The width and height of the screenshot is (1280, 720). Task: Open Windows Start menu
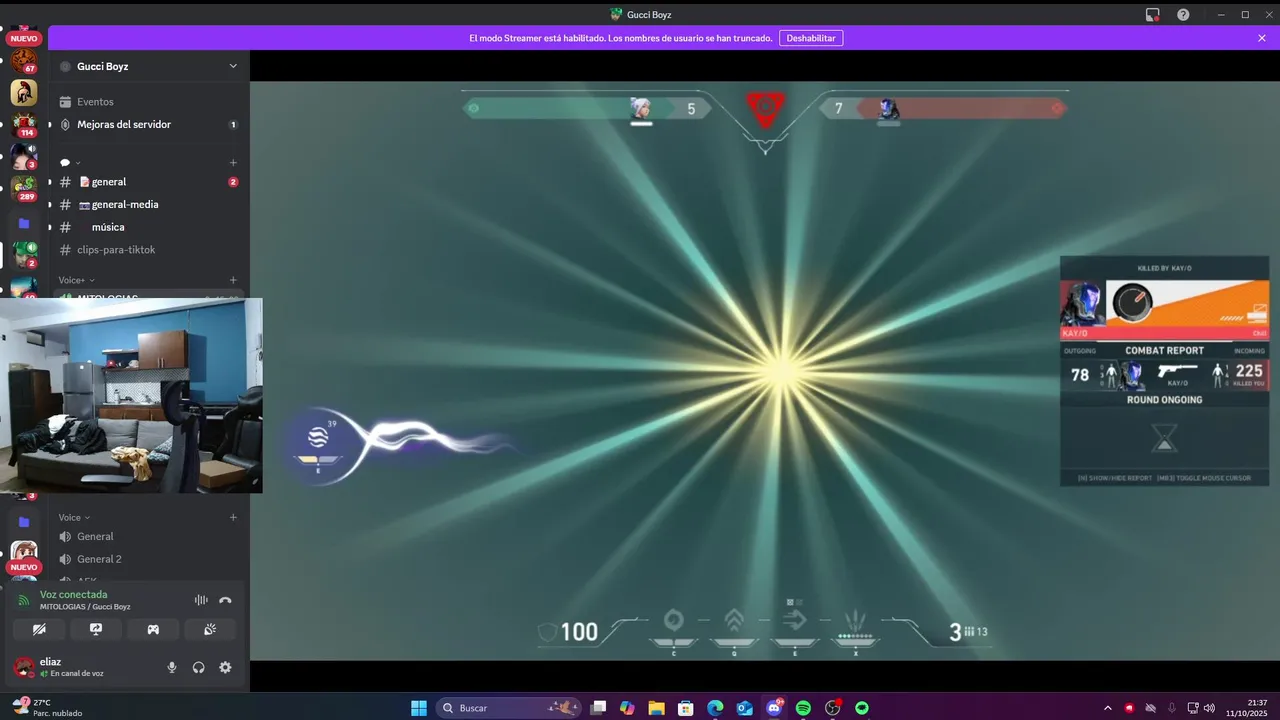click(x=419, y=708)
